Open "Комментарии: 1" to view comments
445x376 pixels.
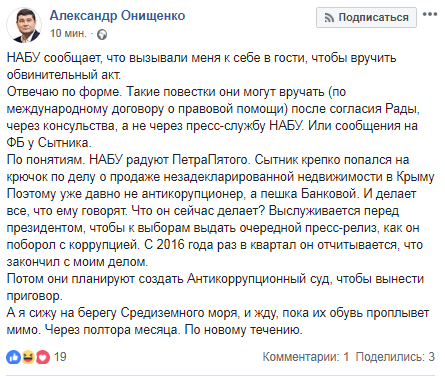[x=305, y=357]
